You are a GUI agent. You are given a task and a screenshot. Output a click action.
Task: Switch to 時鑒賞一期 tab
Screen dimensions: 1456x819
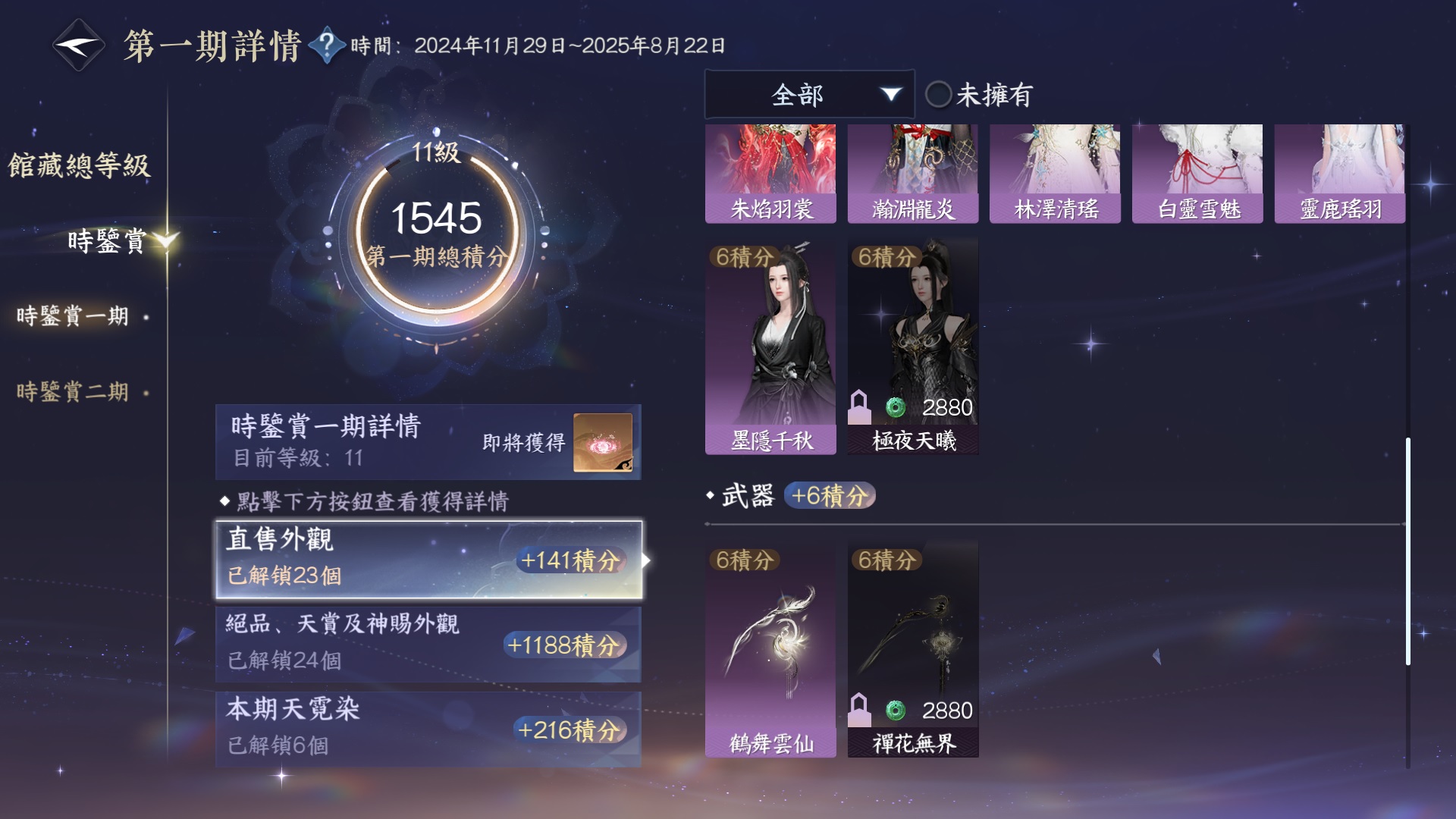coord(73,315)
